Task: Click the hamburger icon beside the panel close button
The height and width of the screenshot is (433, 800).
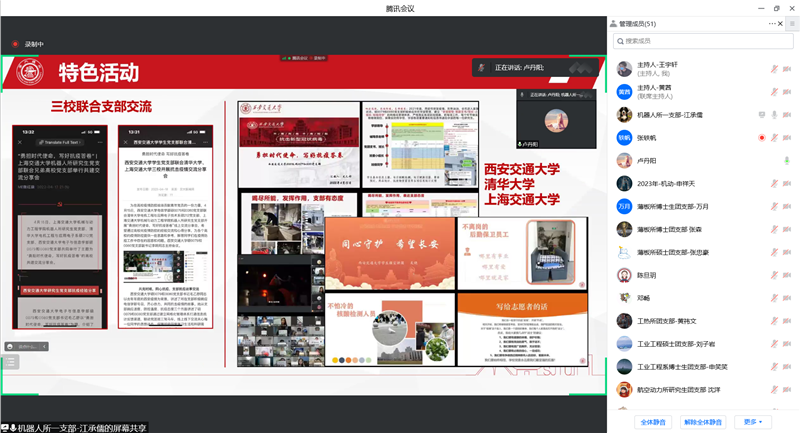Action: pos(792,23)
